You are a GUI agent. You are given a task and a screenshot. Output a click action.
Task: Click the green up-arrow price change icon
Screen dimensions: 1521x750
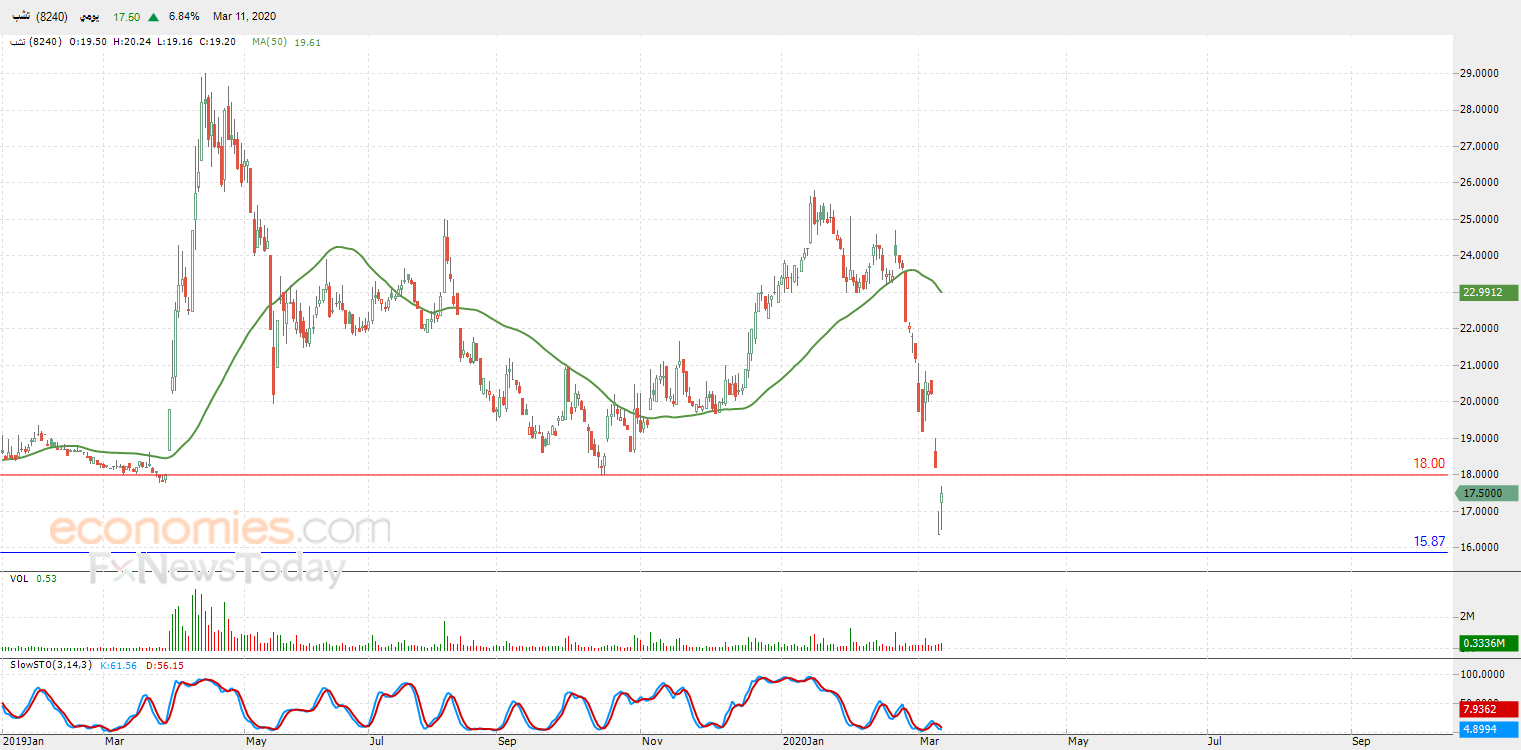click(x=153, y=17)
